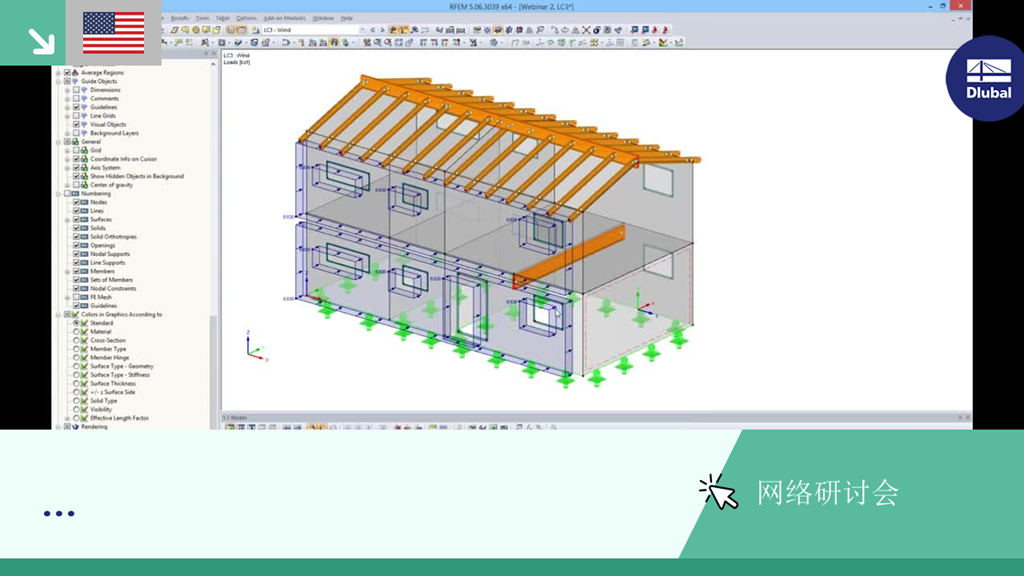1024x576 pixels.
Task: Enable Comments checkbox
Action: point(76,99)
